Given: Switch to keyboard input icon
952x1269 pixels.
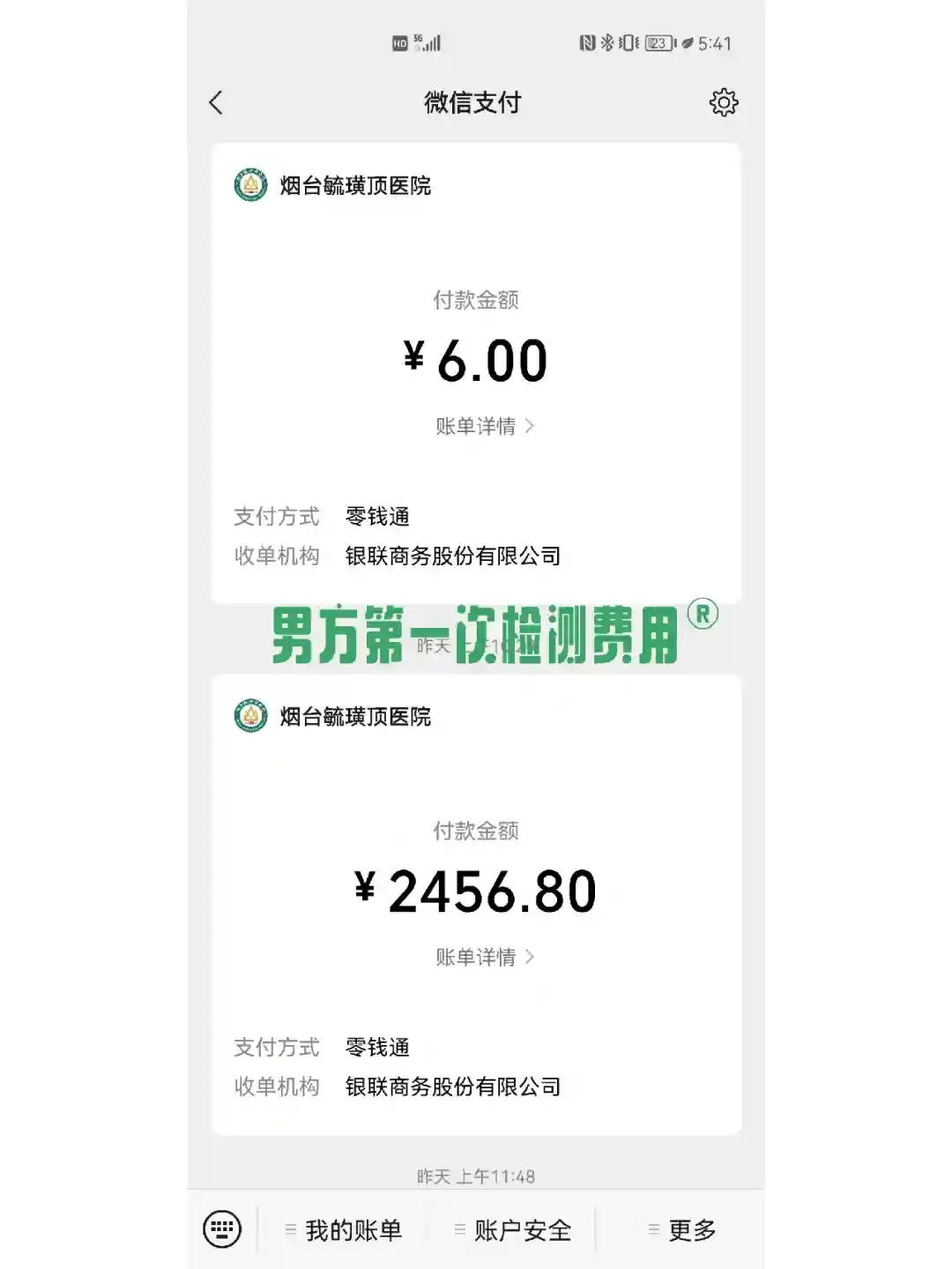Looking at the screenshot, I should 222,1228.
